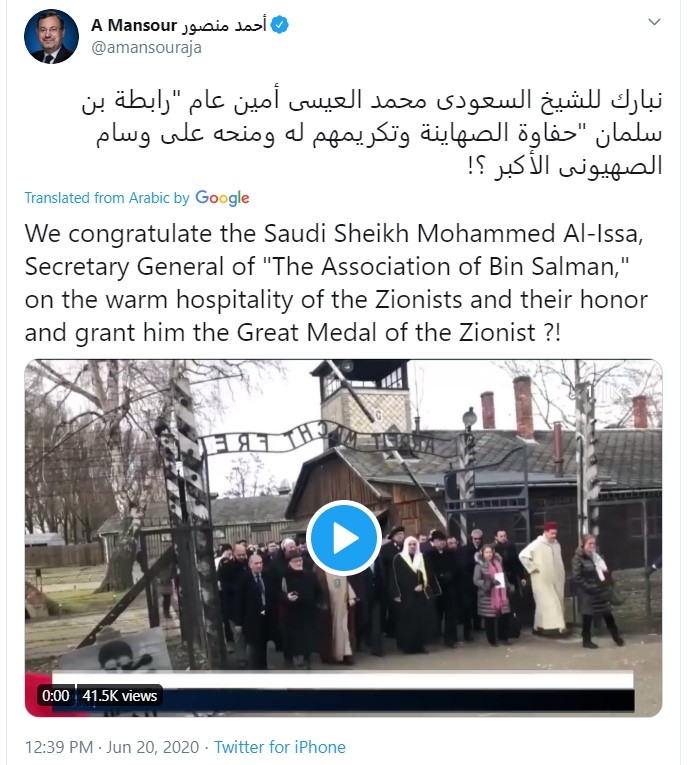
Task: Click the blue verified checkmark badge
Action: pyautogui.click(x=279, y=24)
